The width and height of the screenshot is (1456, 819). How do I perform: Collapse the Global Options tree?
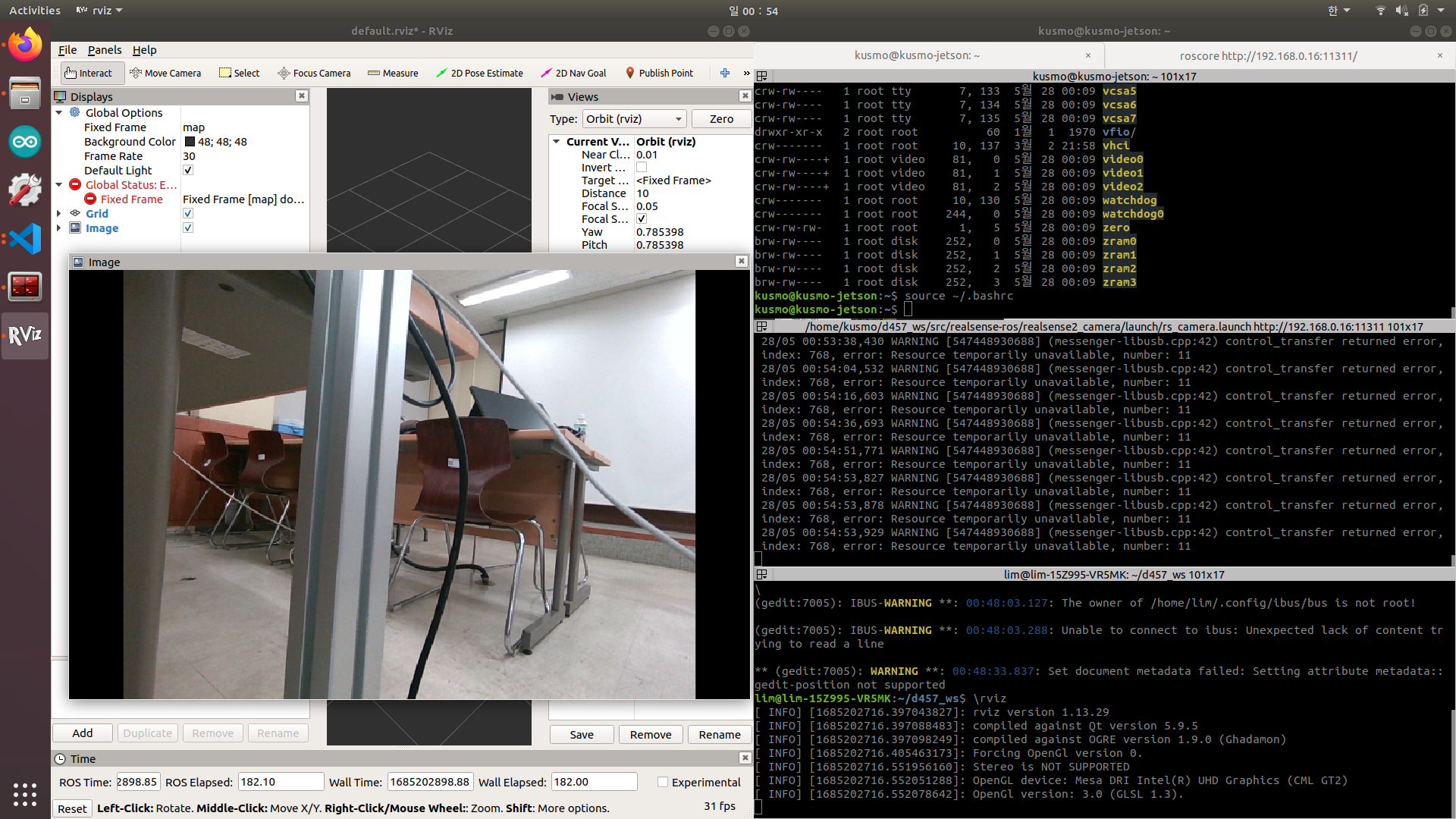point(59,112)
